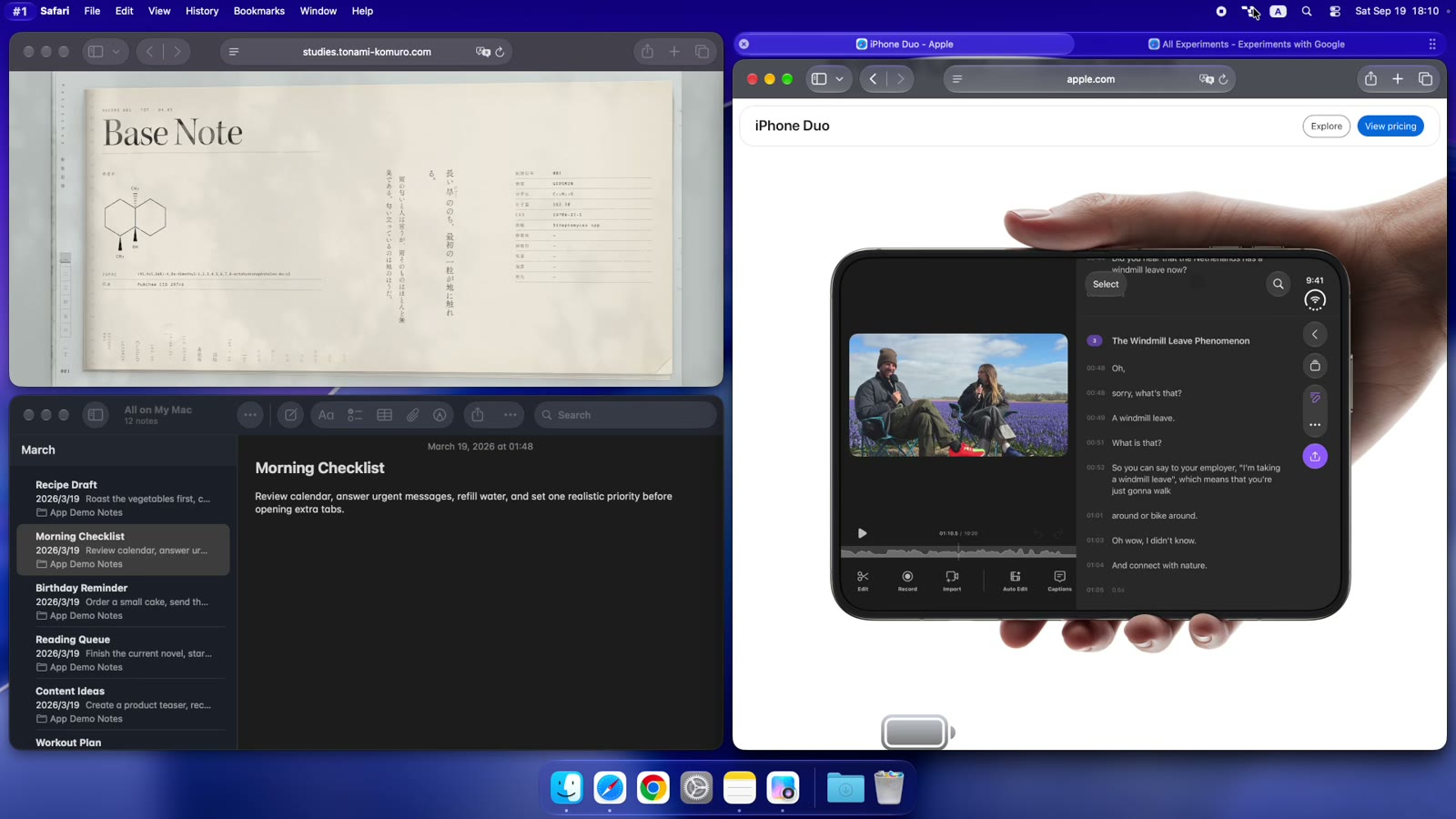Open Control Center in the menu bar
This screenshot has width=1456, height=819.
(x=1335, y=11)
